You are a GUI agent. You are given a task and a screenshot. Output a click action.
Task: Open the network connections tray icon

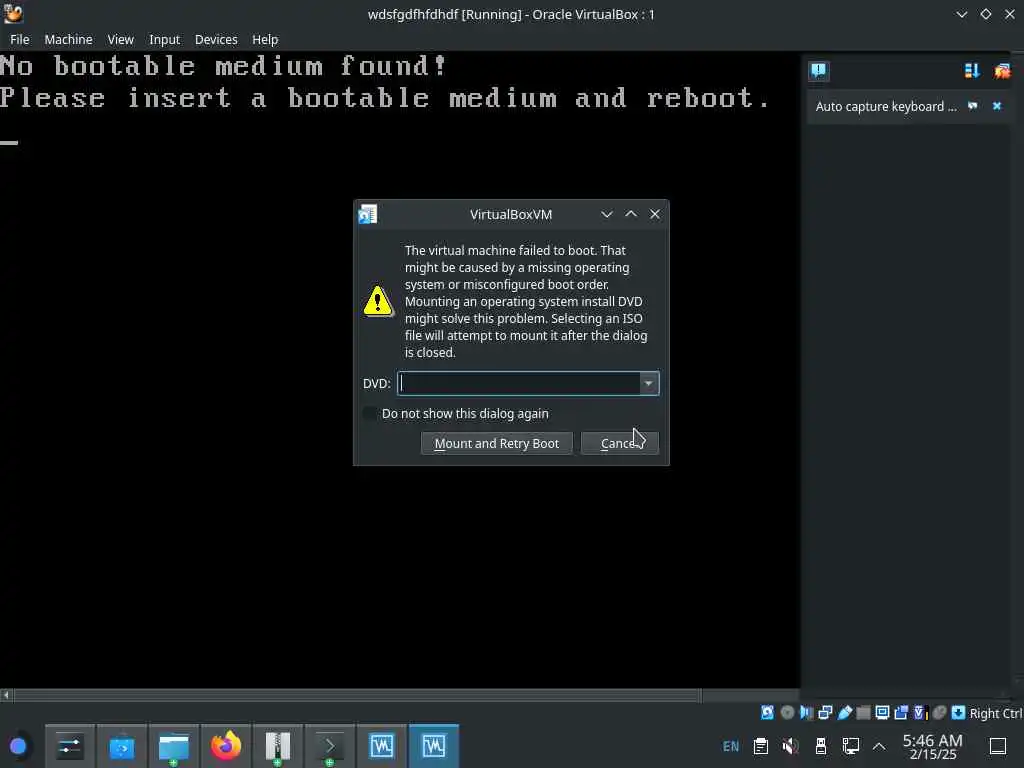coord(851,746)
